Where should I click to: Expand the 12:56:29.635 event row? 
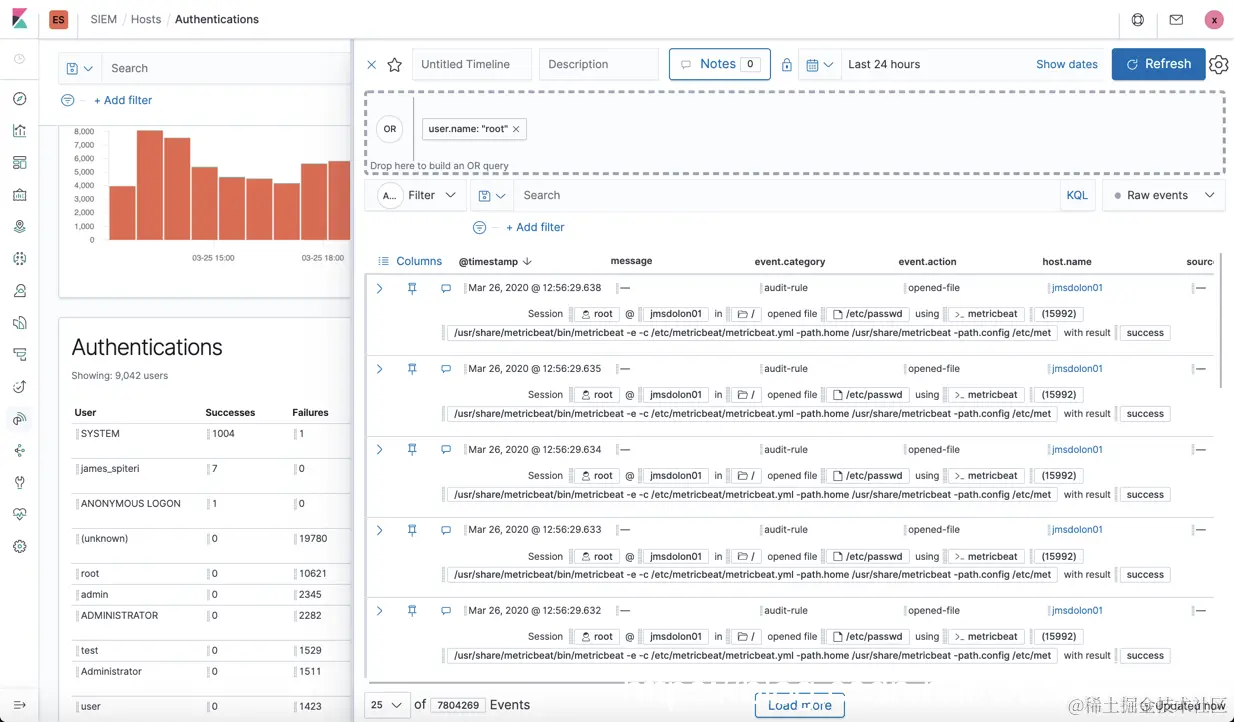(x=380, y=369)
